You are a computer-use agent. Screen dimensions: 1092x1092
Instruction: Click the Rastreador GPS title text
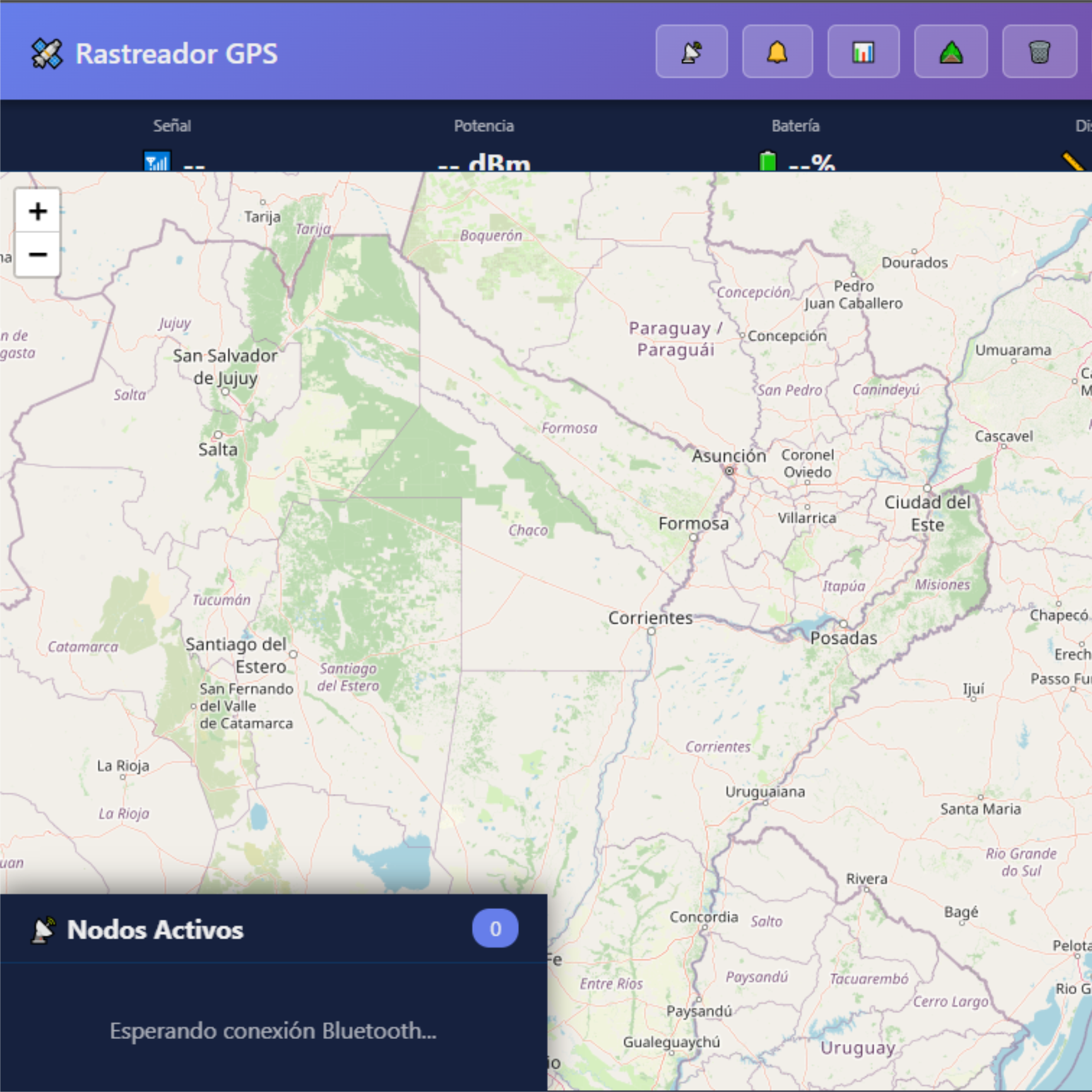tap(177, 53)
